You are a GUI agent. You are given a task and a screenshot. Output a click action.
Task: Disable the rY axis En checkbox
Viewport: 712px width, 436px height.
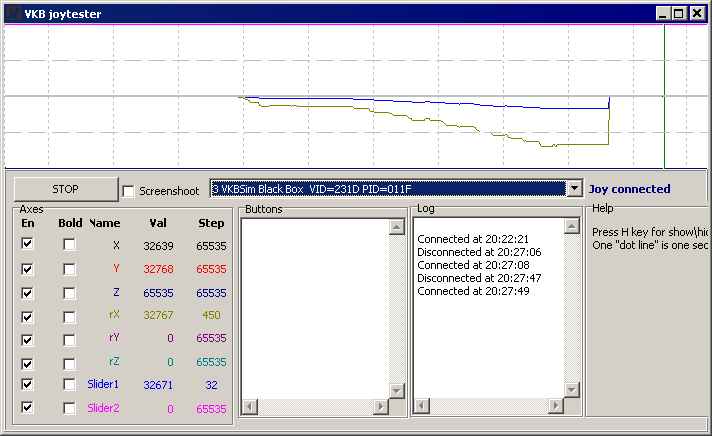pos(27,340)
